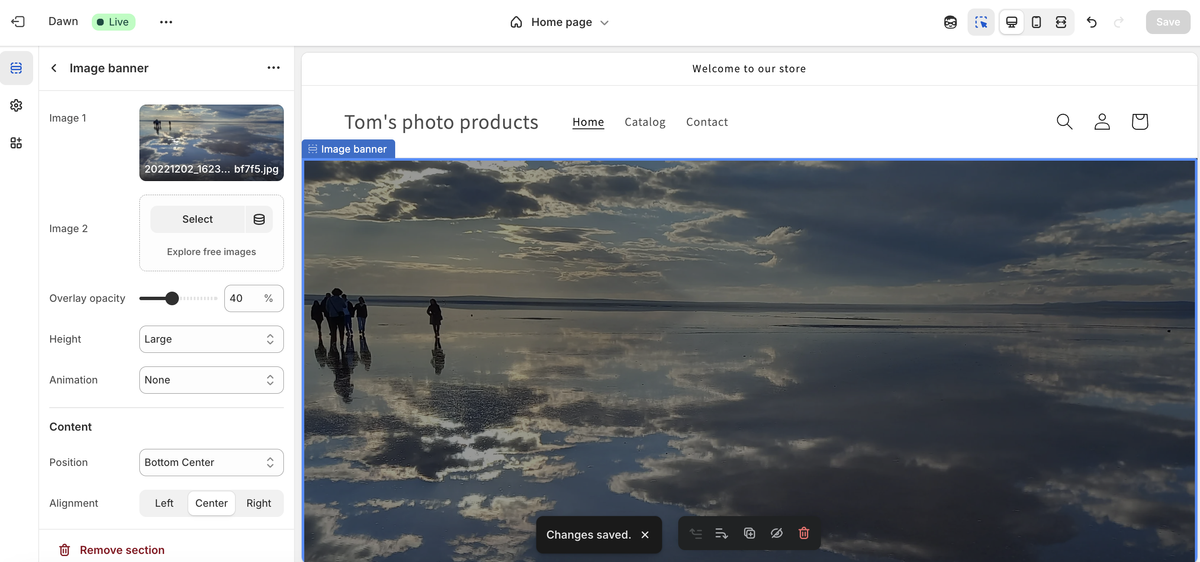
Task: Click the undo arrow in the top bar
Action: [x=1092, y=22]
